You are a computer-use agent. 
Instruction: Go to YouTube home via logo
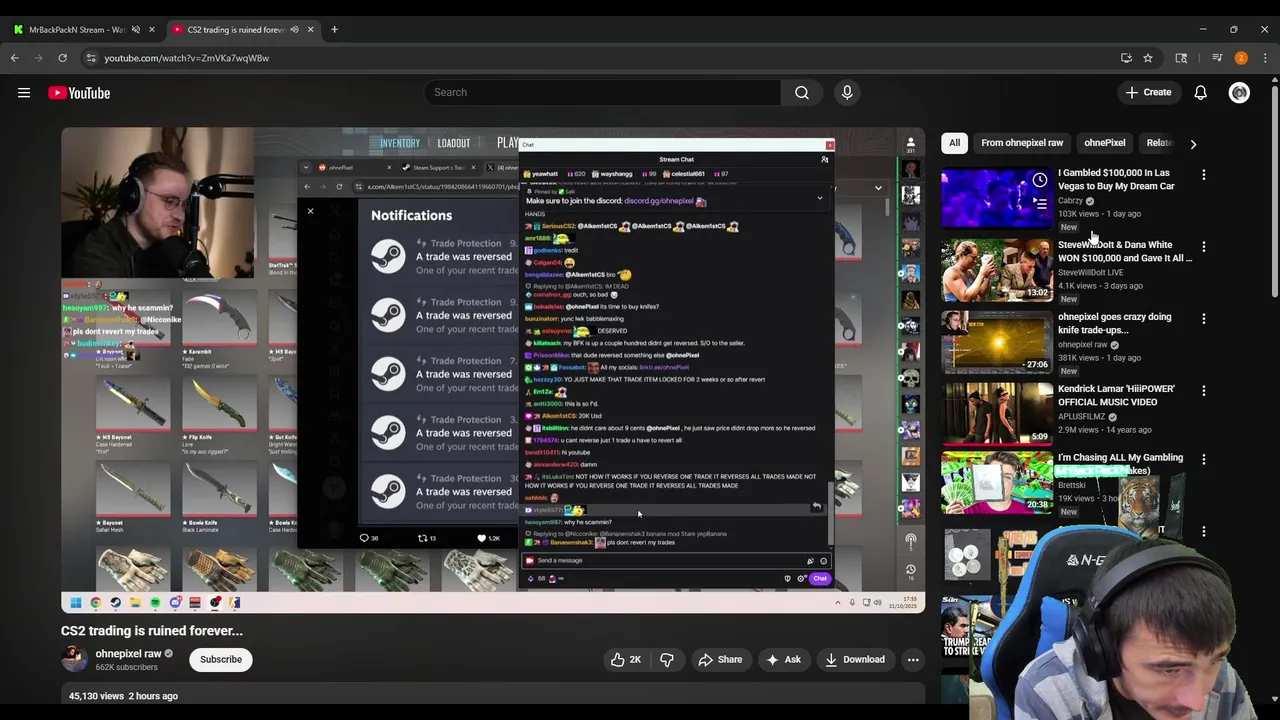tap(78, 93)
